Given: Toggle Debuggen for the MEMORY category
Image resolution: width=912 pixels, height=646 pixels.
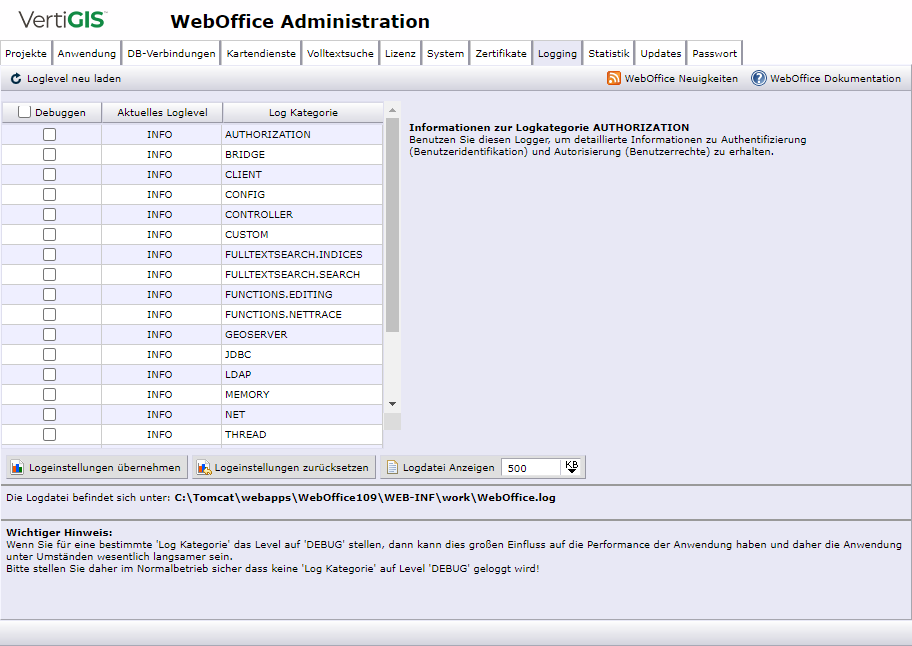Looking at the screenshot, I should 48,394.
